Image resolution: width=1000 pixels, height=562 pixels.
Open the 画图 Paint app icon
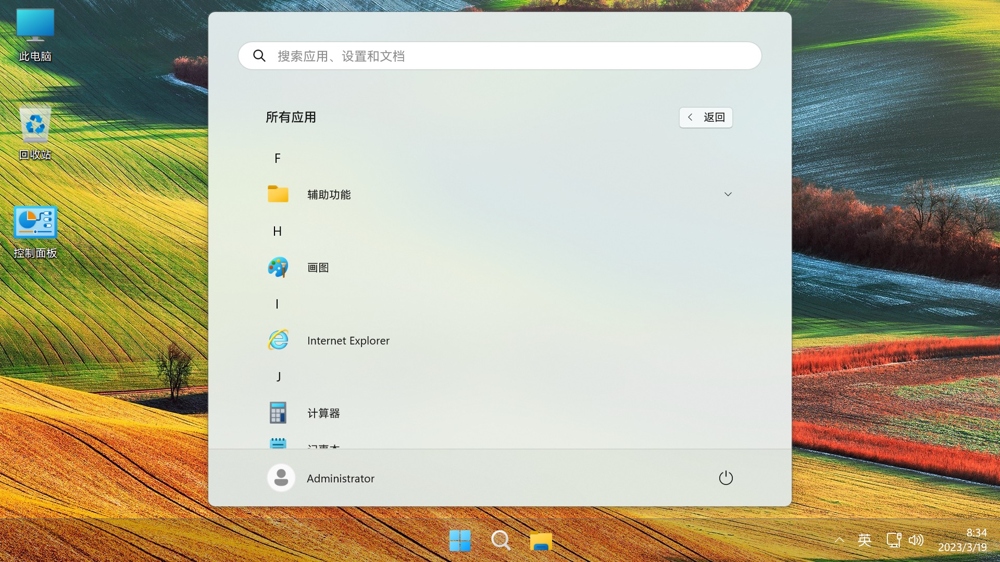[278, 267]
